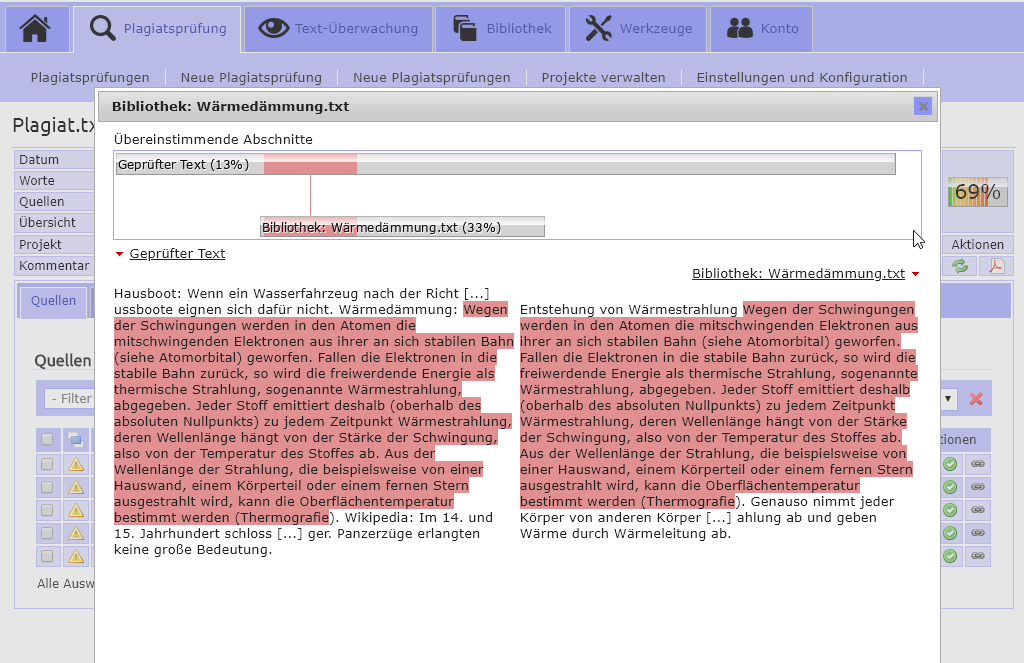This screenshot has width=1024, height=663.
Task: Click the chain link icon in the second source row
Action: tap(978, 487)
